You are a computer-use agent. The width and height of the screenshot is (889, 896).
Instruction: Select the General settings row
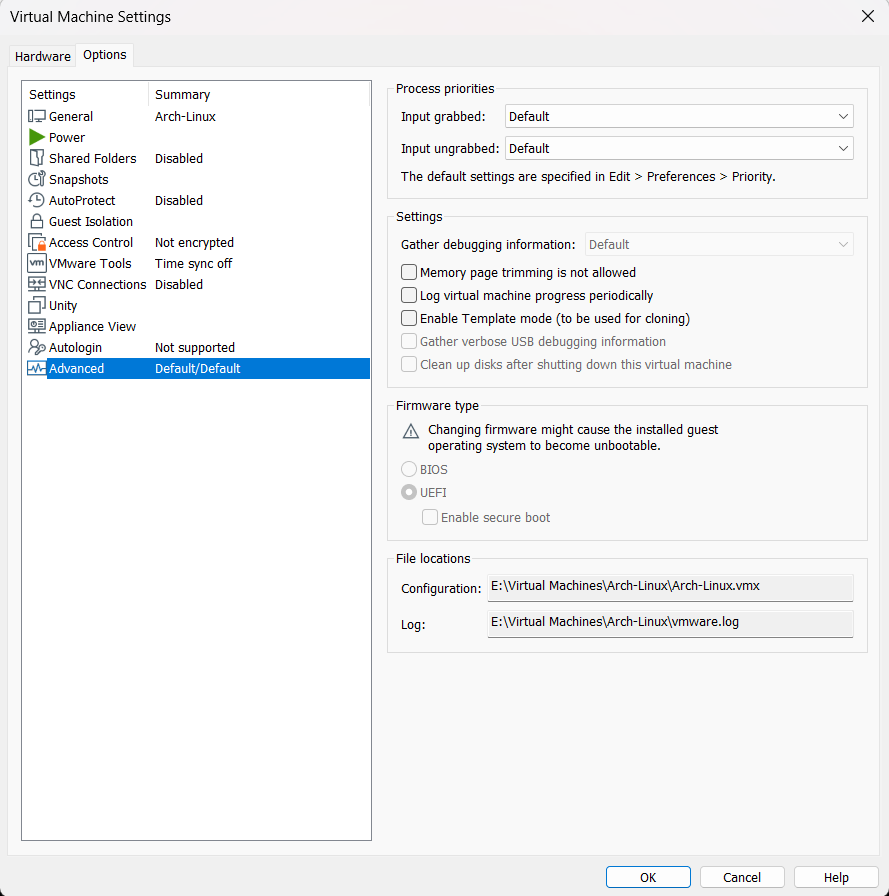point(196,117)
